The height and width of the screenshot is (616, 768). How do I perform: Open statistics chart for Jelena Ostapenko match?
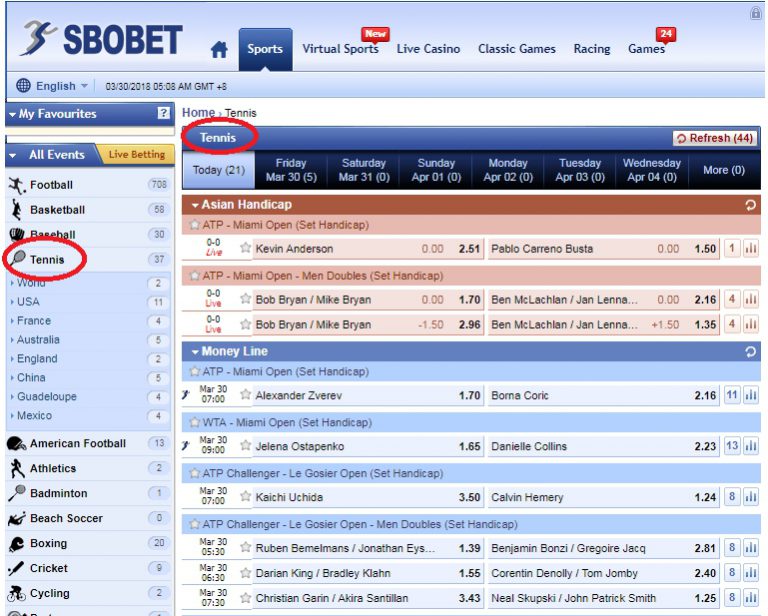pos(751,446)
